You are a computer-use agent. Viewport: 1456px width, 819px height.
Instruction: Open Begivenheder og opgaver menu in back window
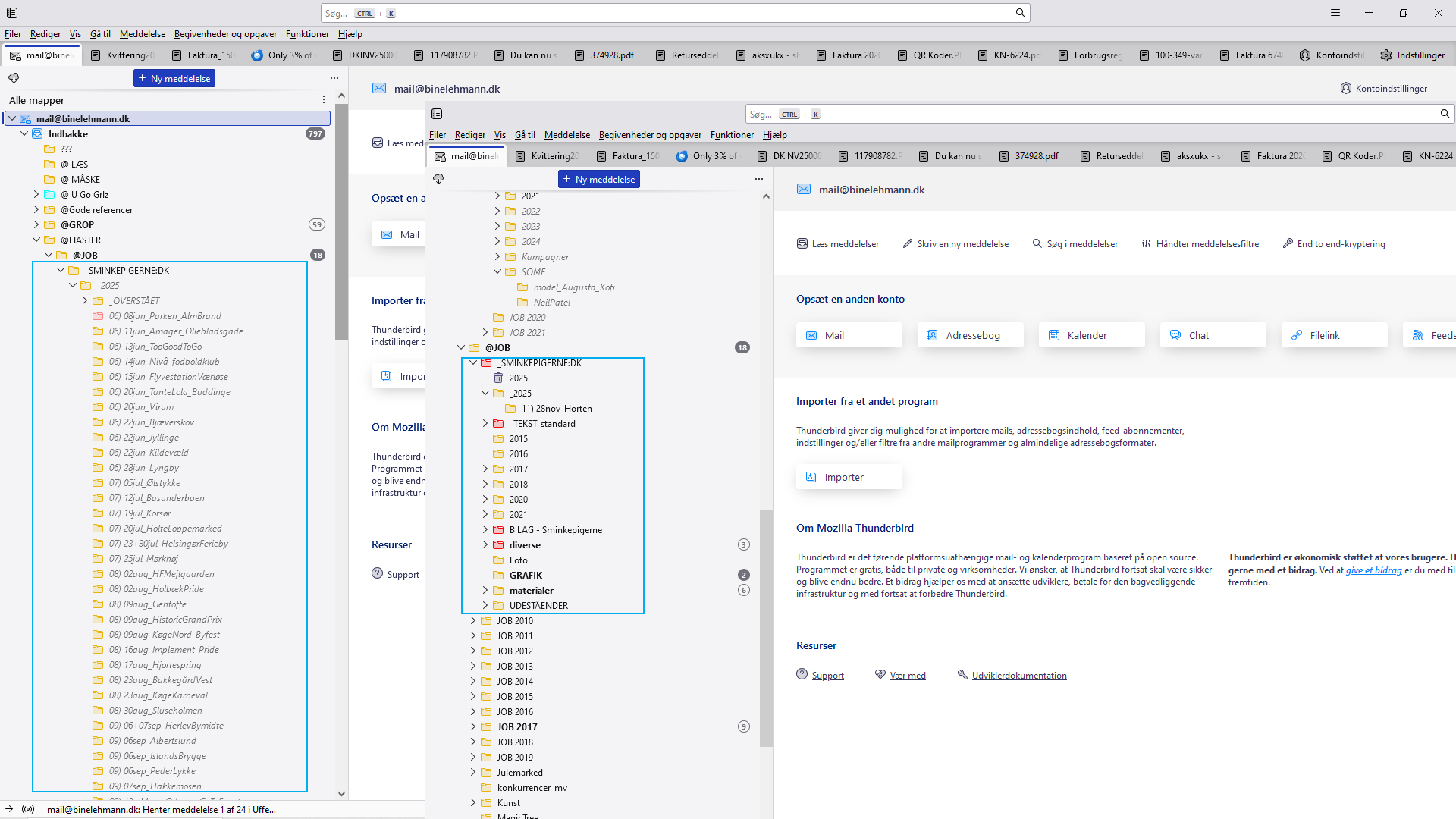pos(225,34)
